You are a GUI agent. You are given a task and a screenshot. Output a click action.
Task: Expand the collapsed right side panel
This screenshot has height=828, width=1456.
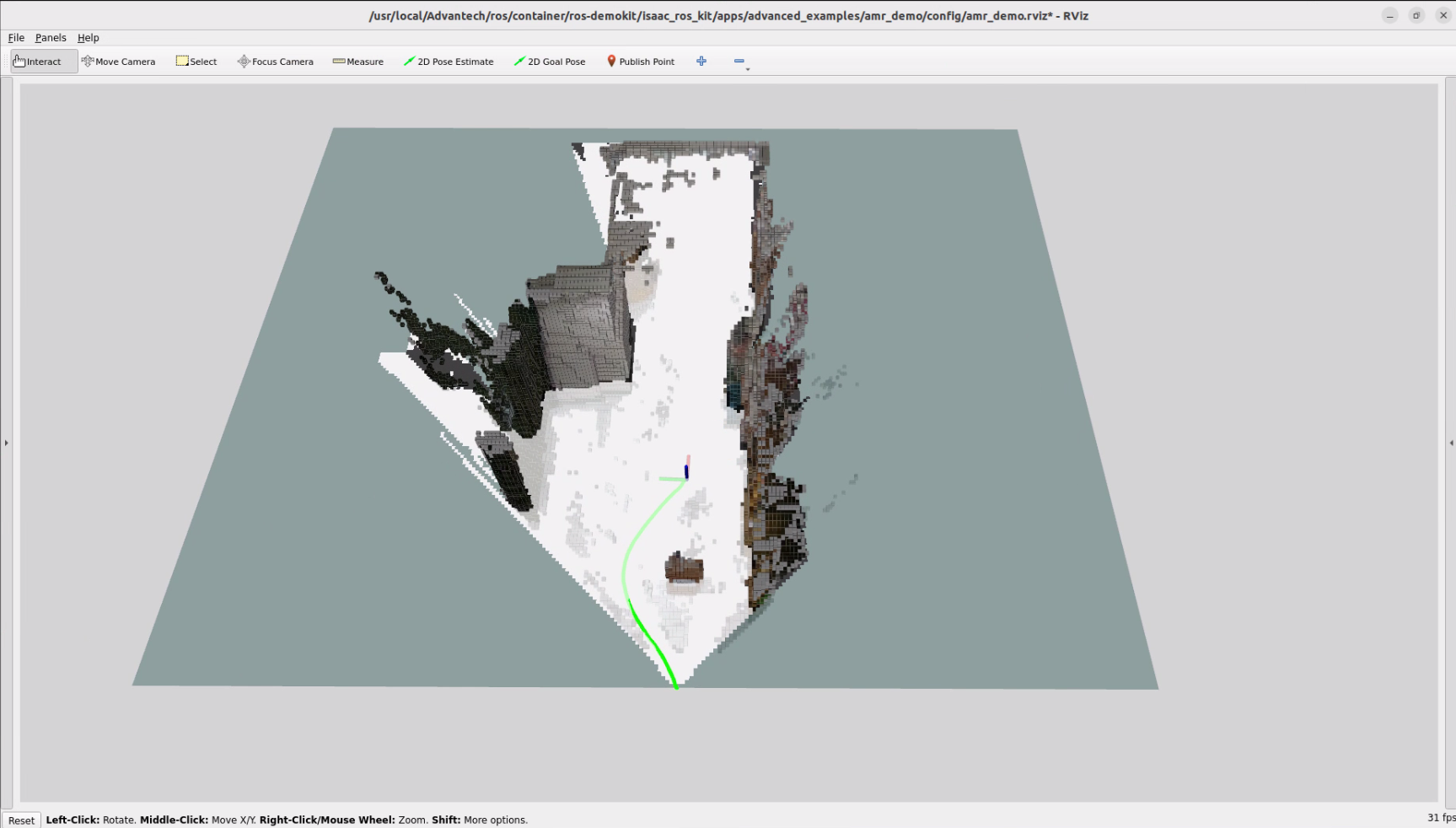pos(1451,443)
